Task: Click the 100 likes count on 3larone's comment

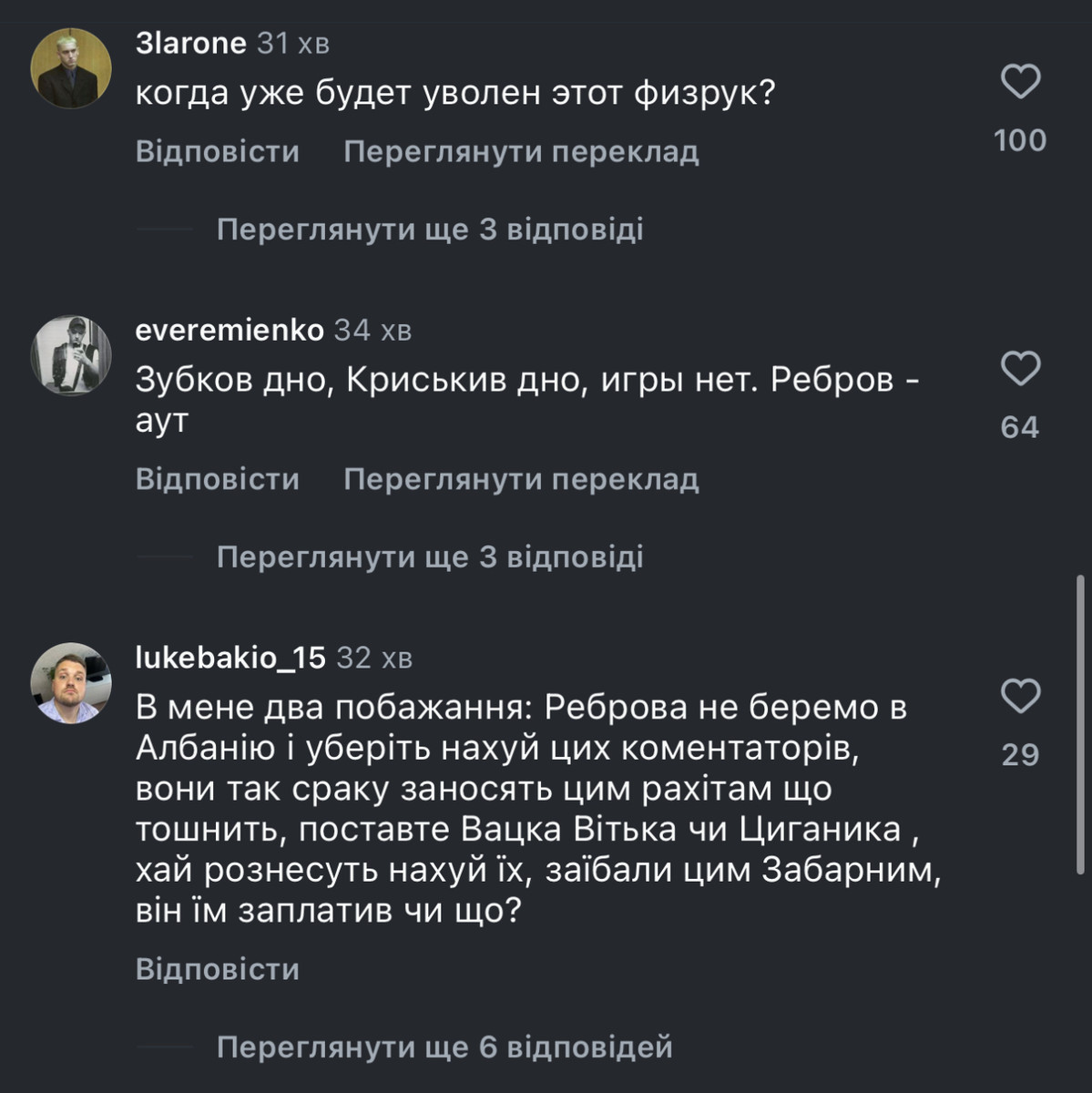Action: coord(1020,140)
